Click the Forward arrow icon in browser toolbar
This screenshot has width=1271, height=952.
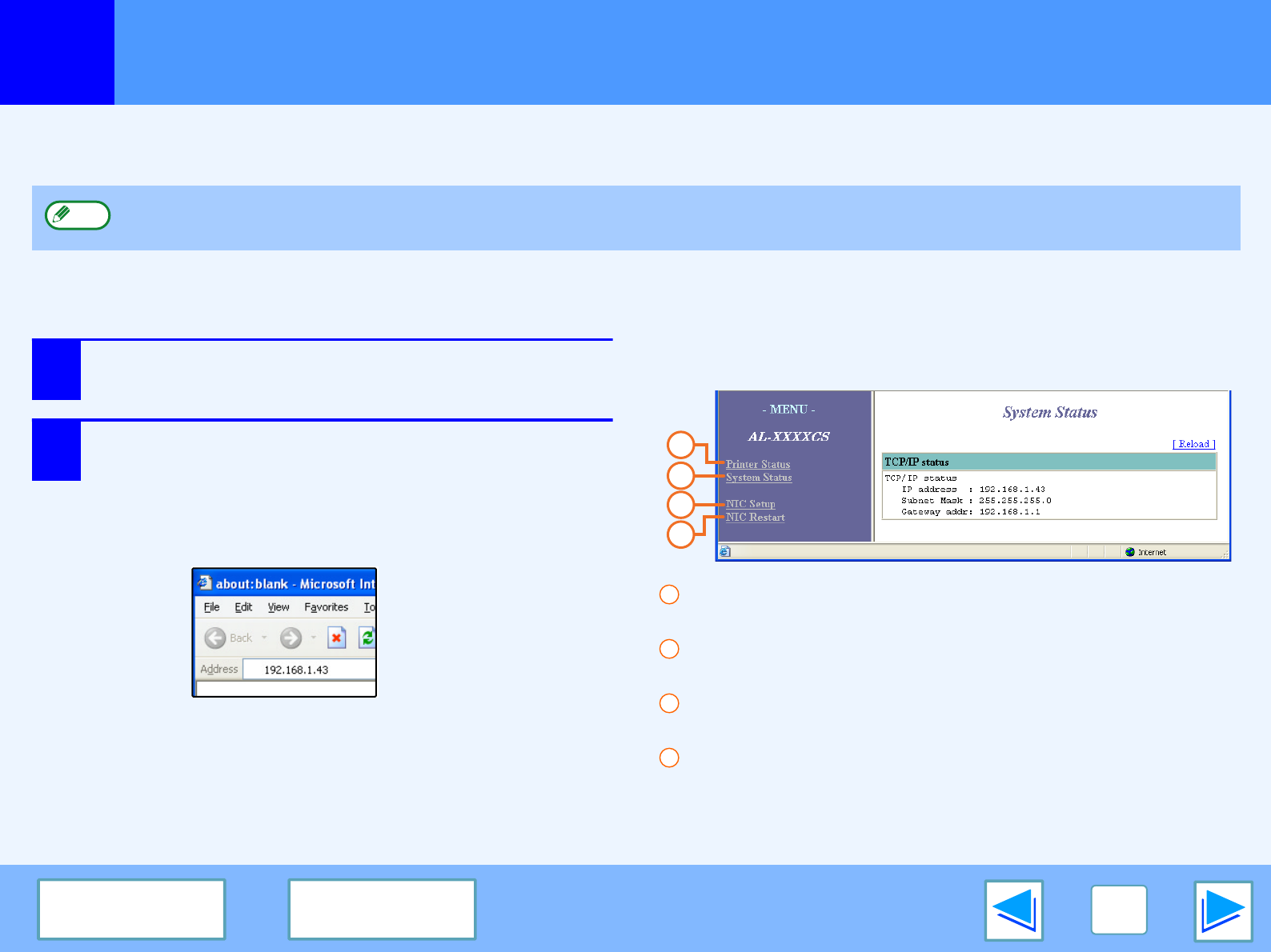(291, 638)
